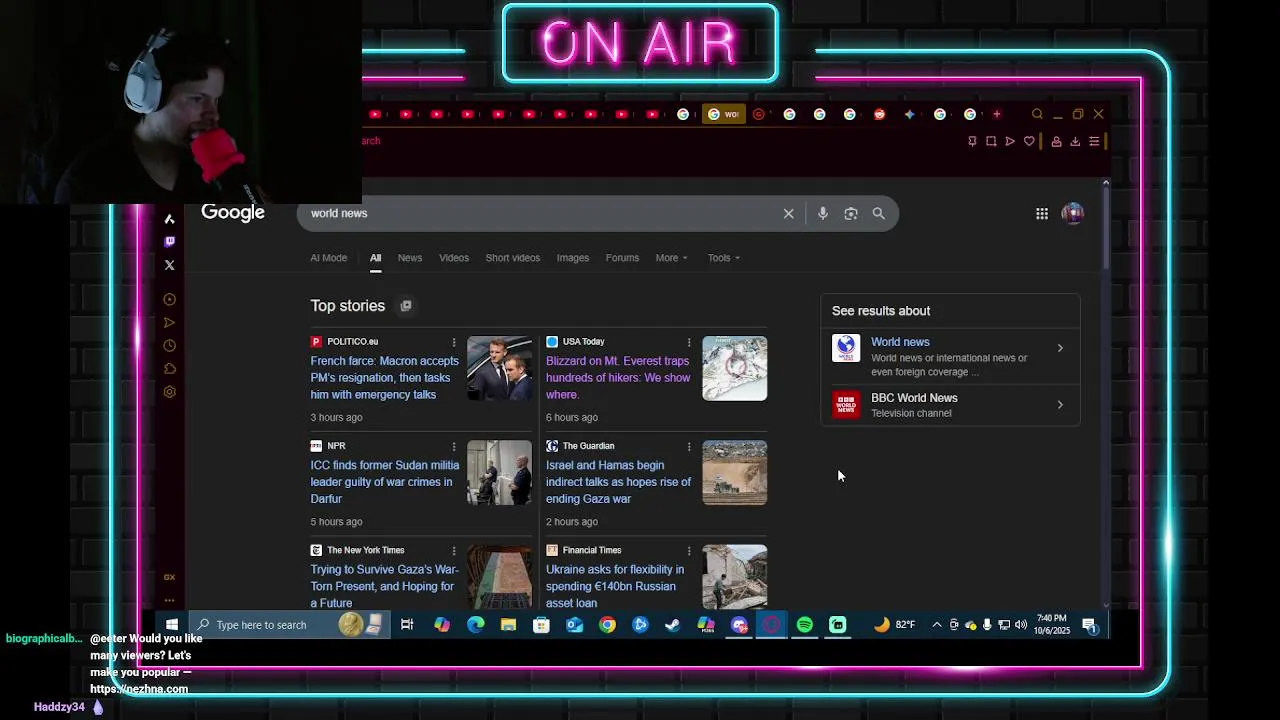Viewport: 1280px width, 720px height.
Task: Select the Short videos tab
Action: tap(513, 258)
